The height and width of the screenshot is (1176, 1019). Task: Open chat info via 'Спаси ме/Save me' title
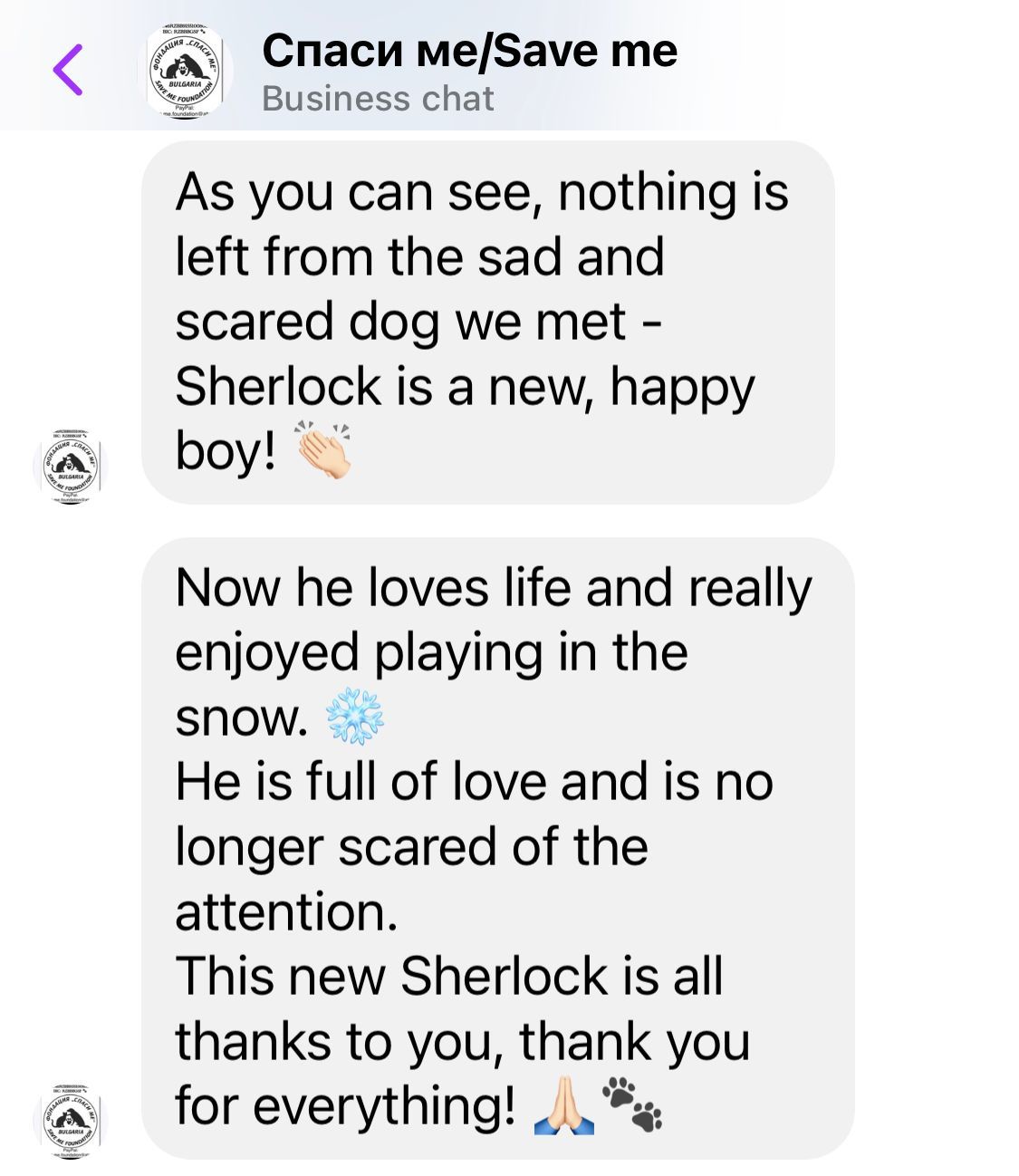tap(469, 50)
